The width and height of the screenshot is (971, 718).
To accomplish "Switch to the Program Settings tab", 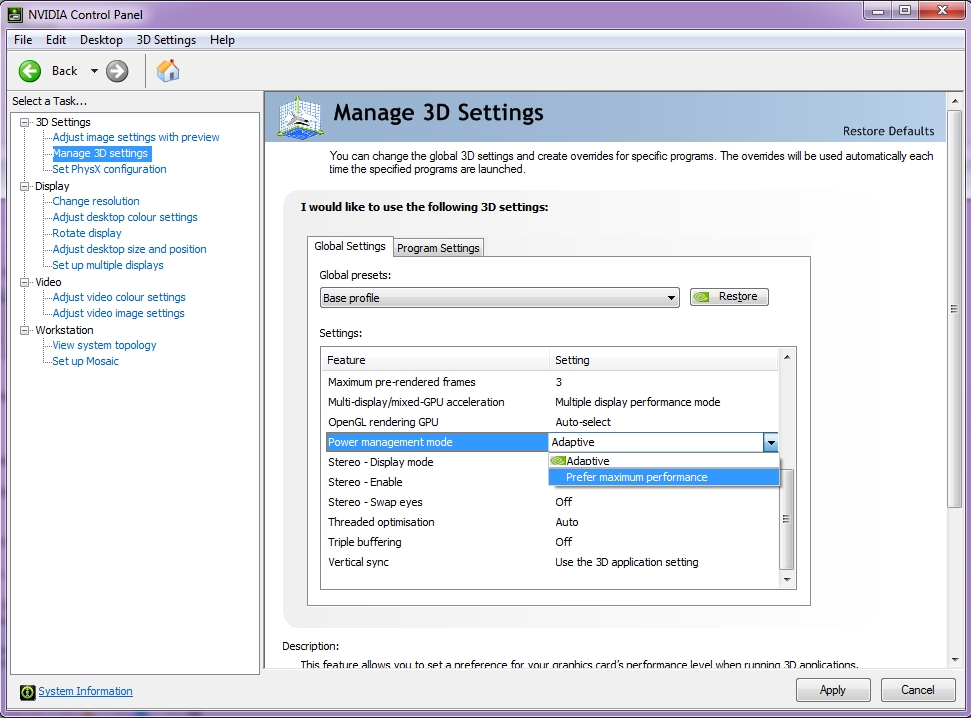I will tap(438, 248).
